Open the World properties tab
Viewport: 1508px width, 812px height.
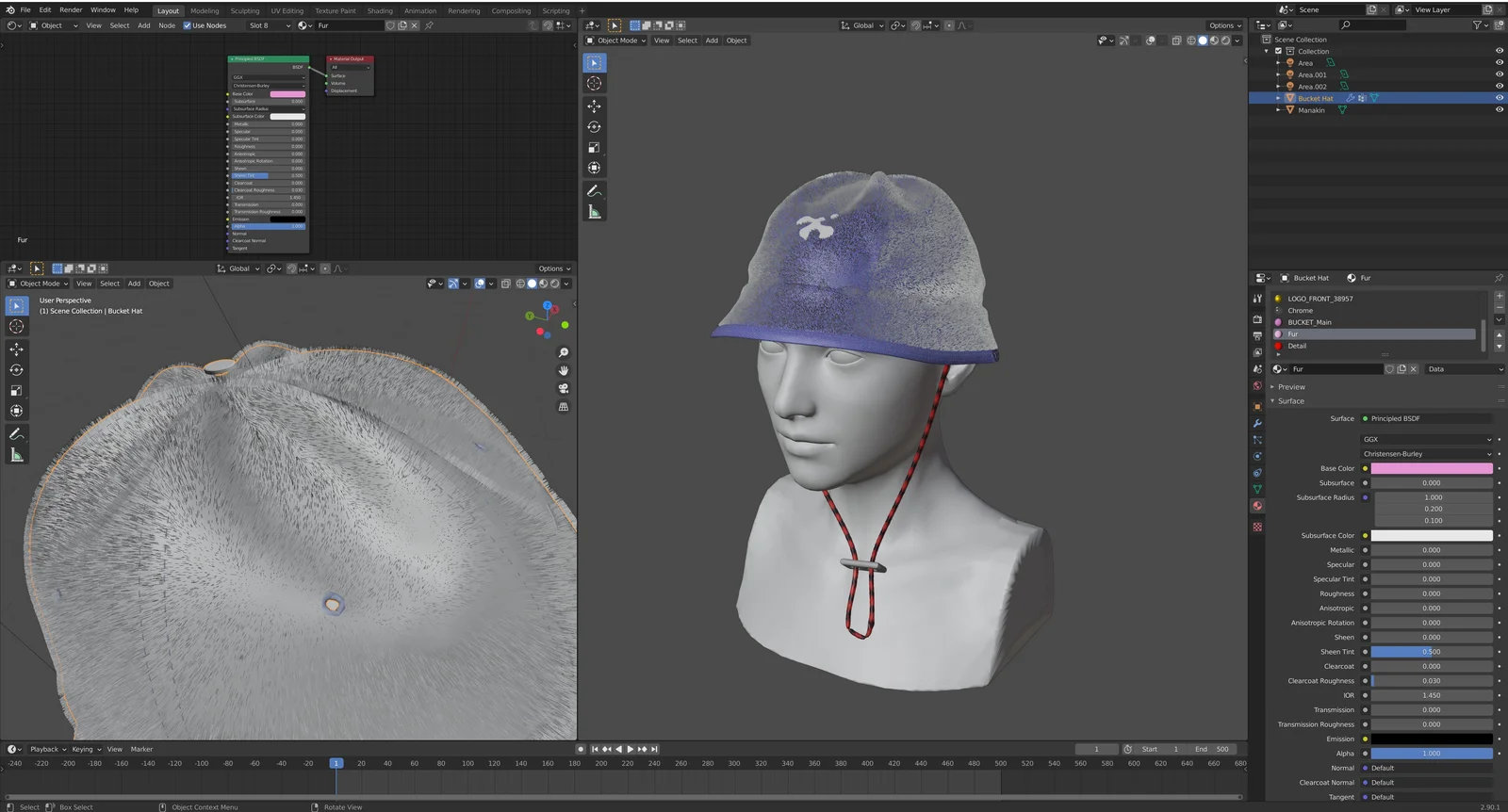[x=1257, y=386]
